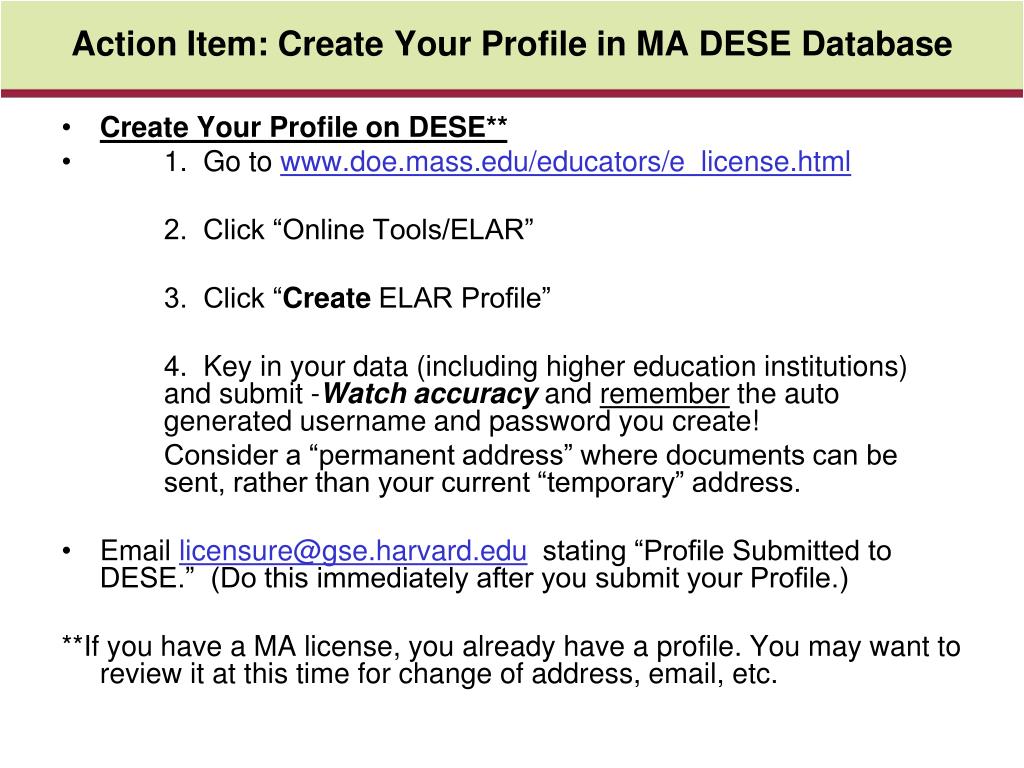
Task: Click the "Do this immediately" parenthetical line
Action: pos(474,579)
